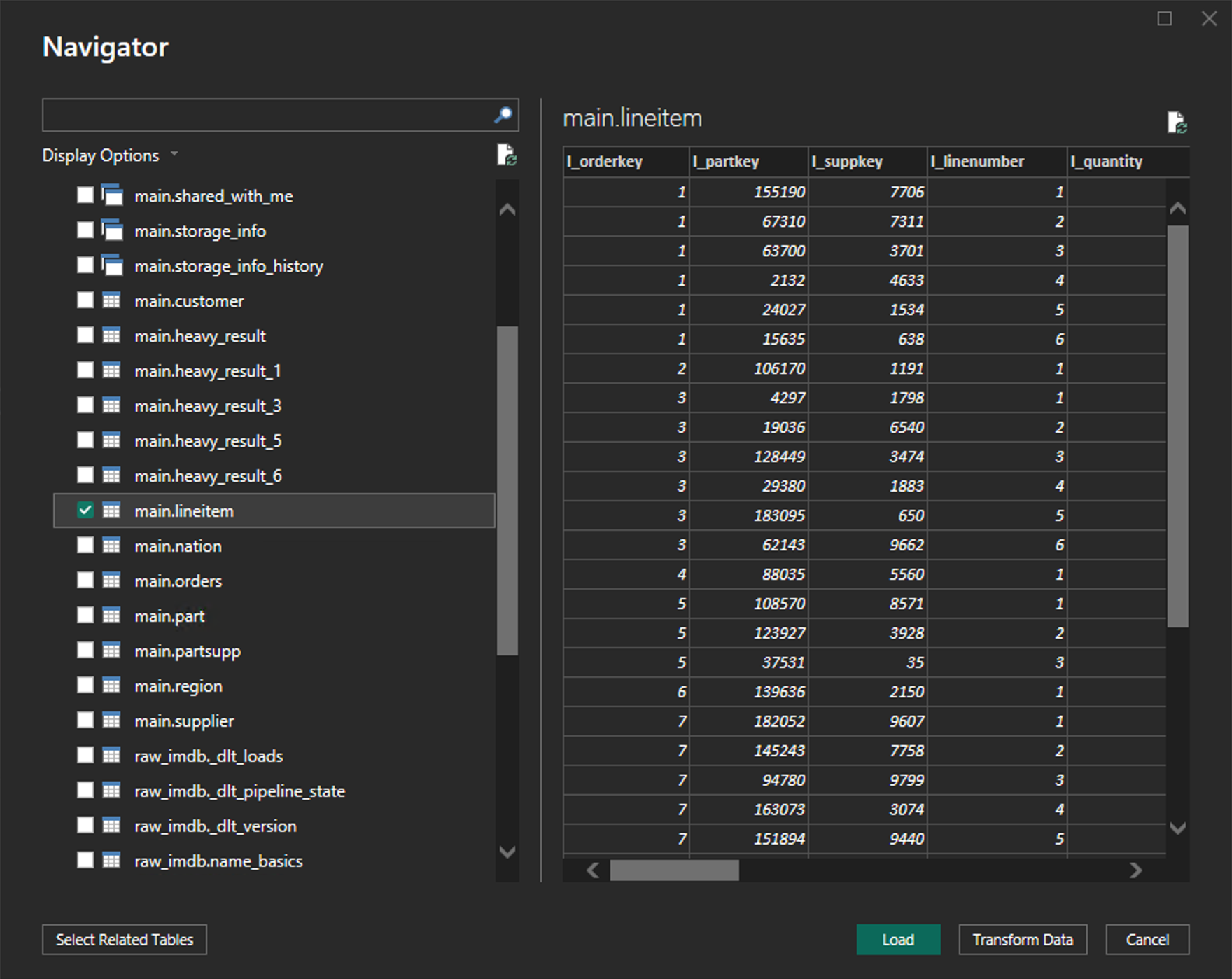Check the main.shared_with_me checkbox

pos(85,195)
